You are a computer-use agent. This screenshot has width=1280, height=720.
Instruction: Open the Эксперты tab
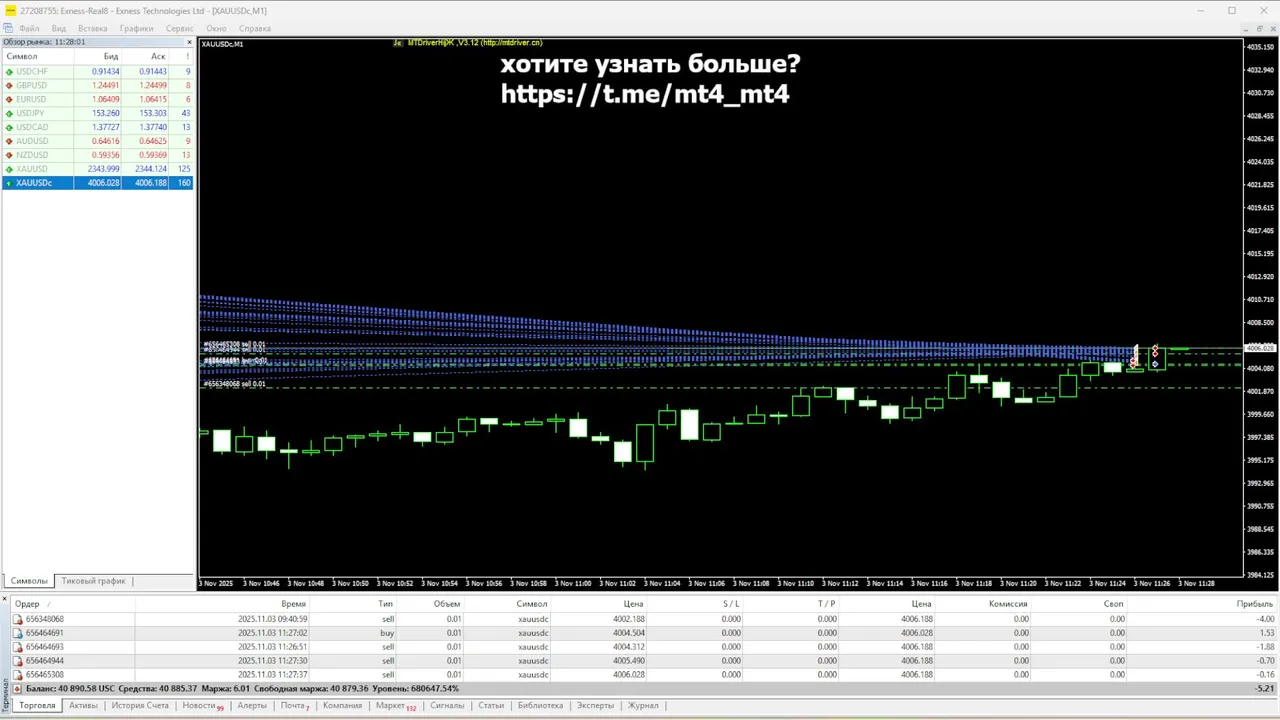tap(595, 706)
